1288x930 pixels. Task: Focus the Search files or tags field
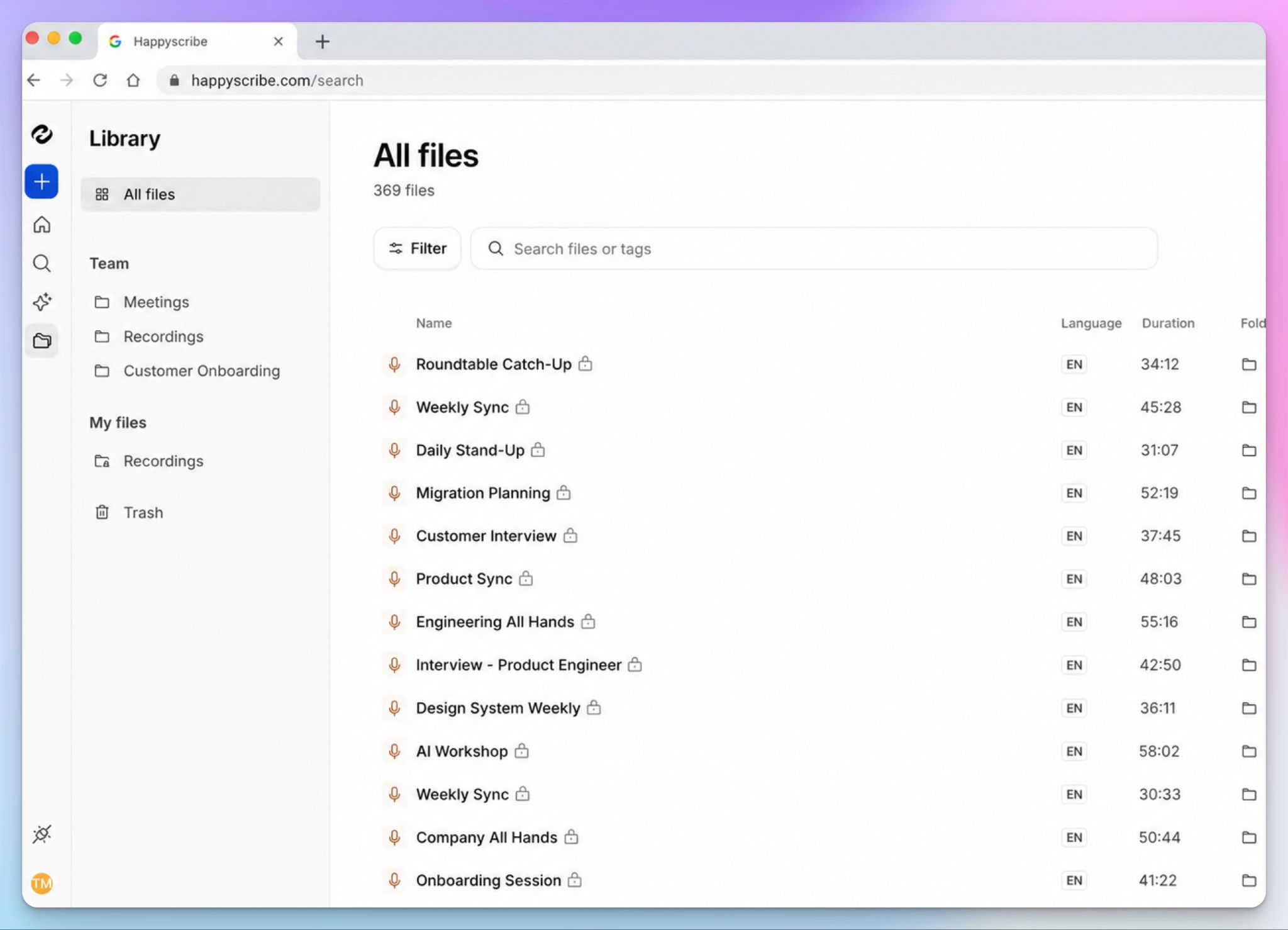(x=814, y=249)
